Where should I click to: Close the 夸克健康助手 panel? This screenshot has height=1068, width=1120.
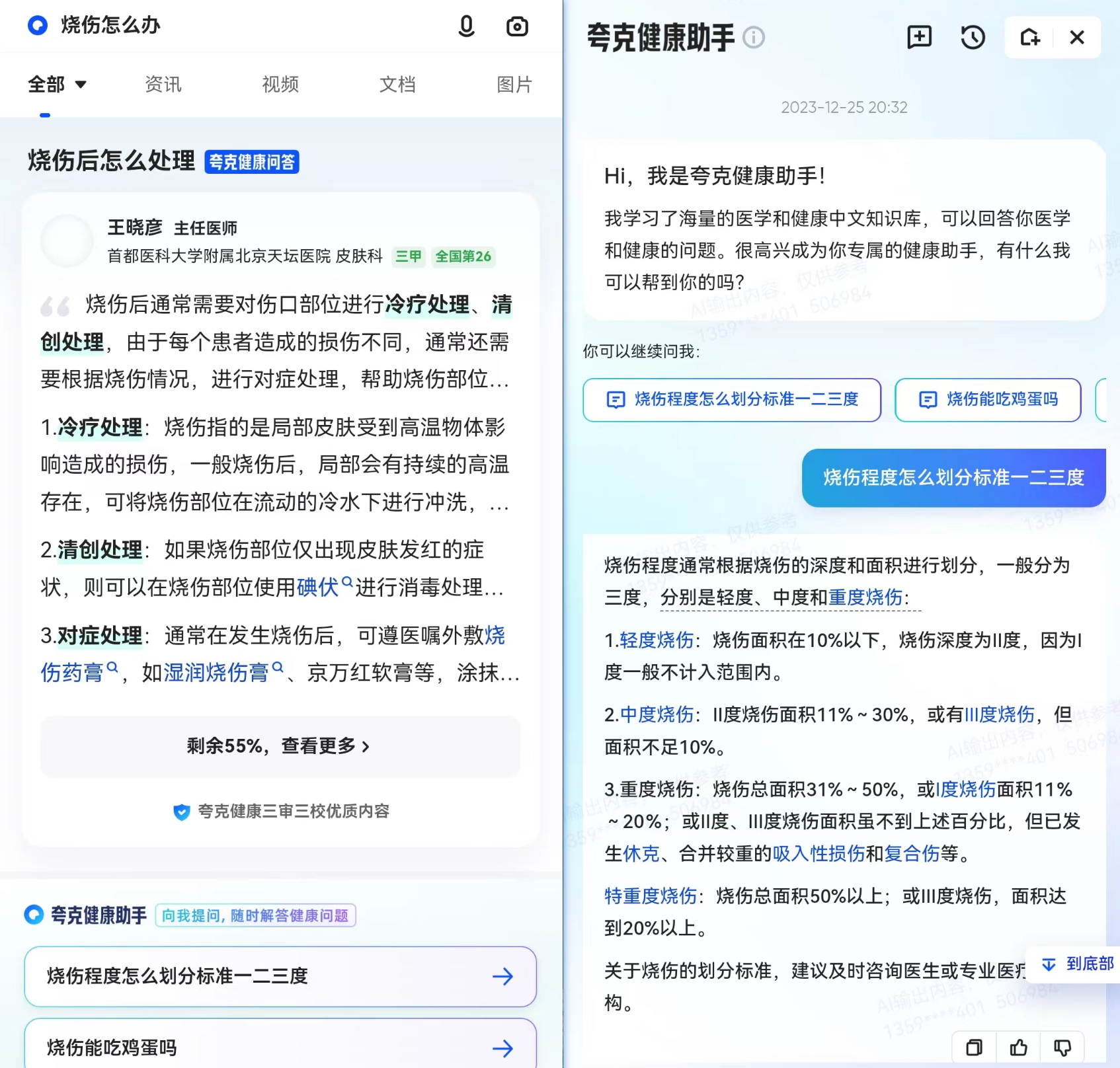[1077, 37]
